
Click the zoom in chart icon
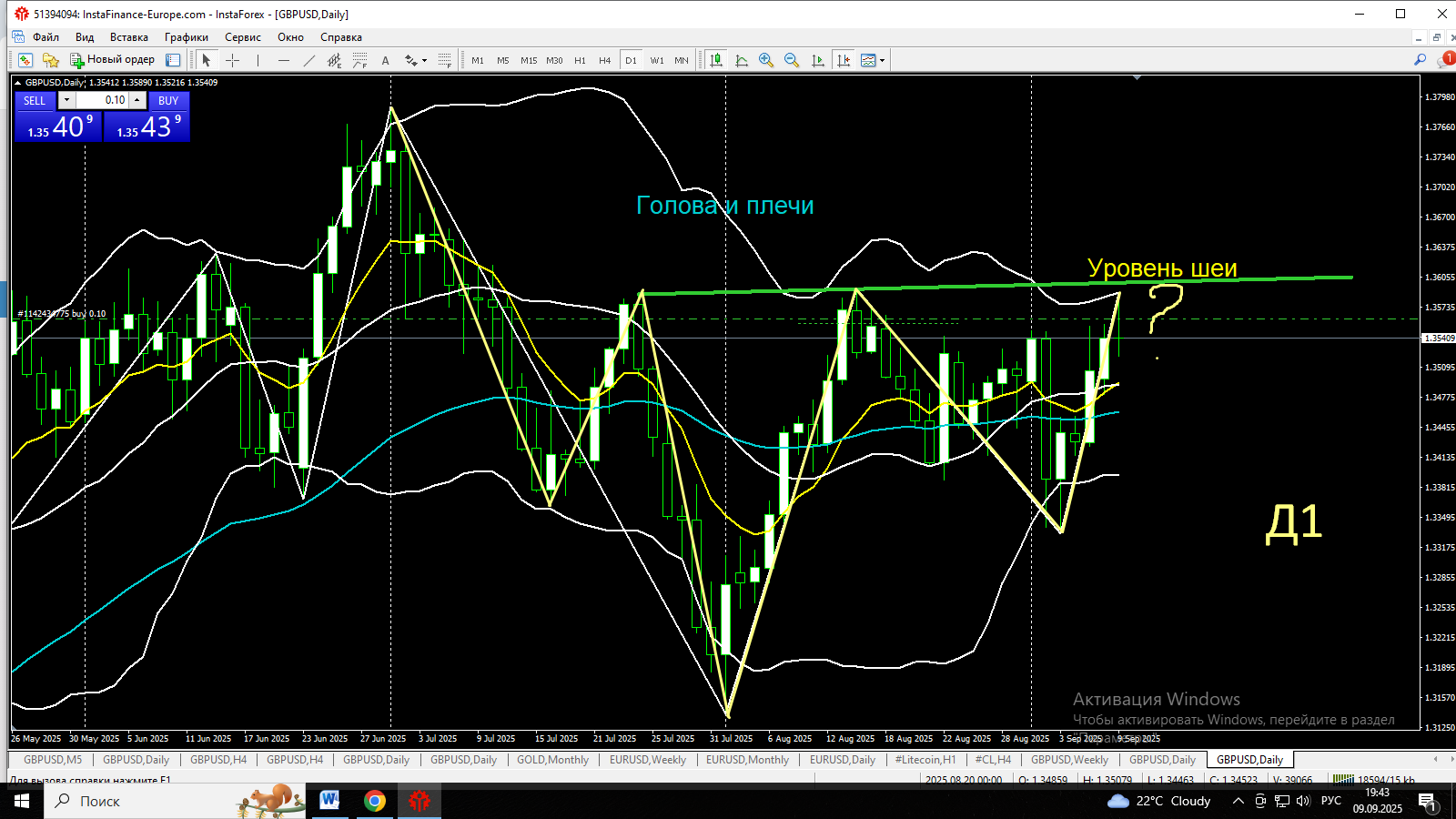coord(766,60)
